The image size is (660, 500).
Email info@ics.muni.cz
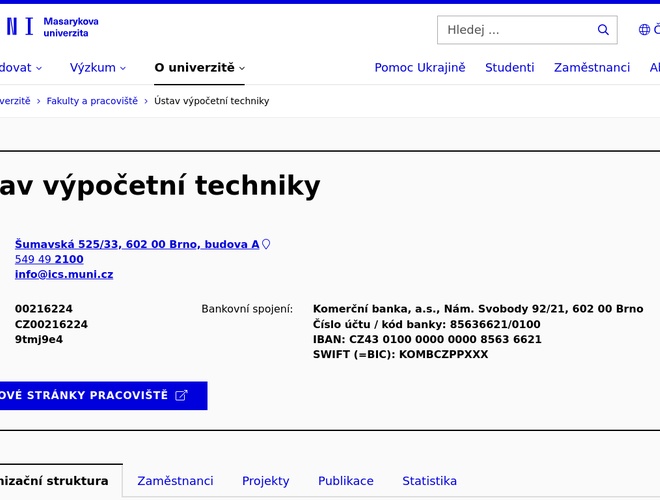64,274
